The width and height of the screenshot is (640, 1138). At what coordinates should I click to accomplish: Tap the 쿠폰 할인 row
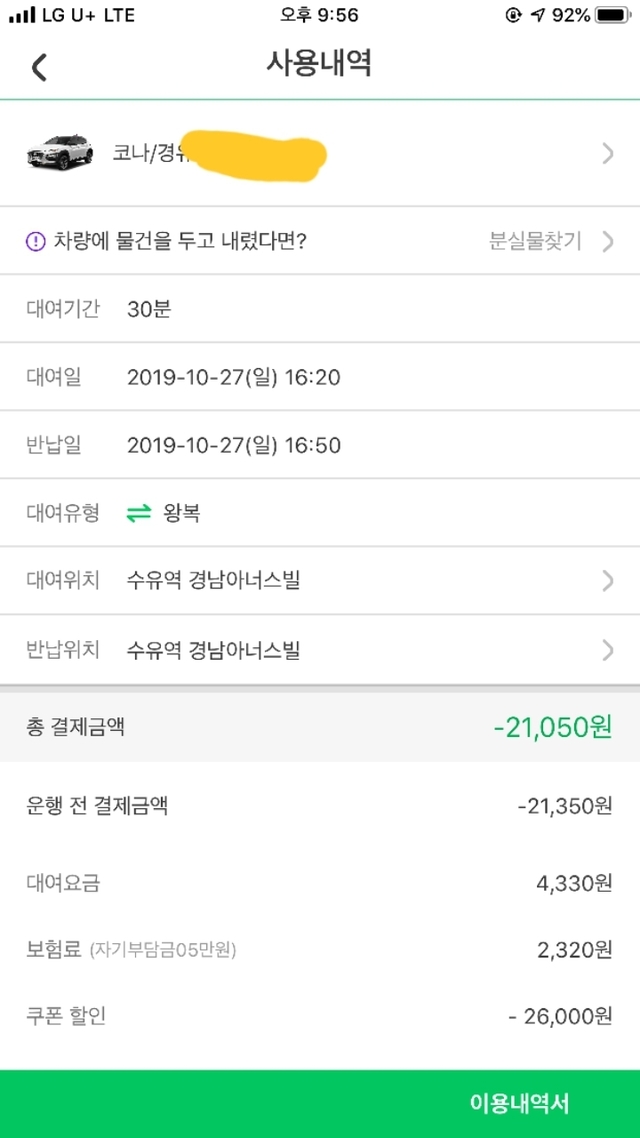pyautogui.click(x=319, y=1017)
